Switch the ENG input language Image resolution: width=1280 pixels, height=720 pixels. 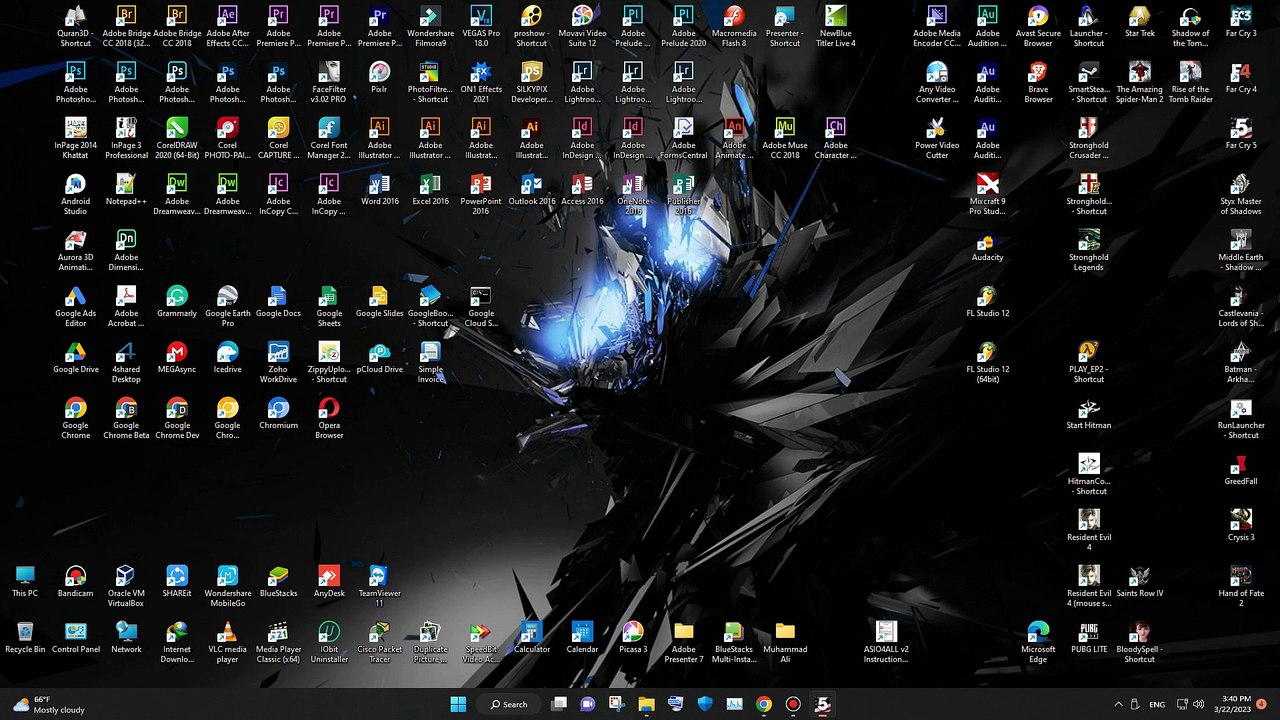pyautogui.click(x=1157, y=704)
